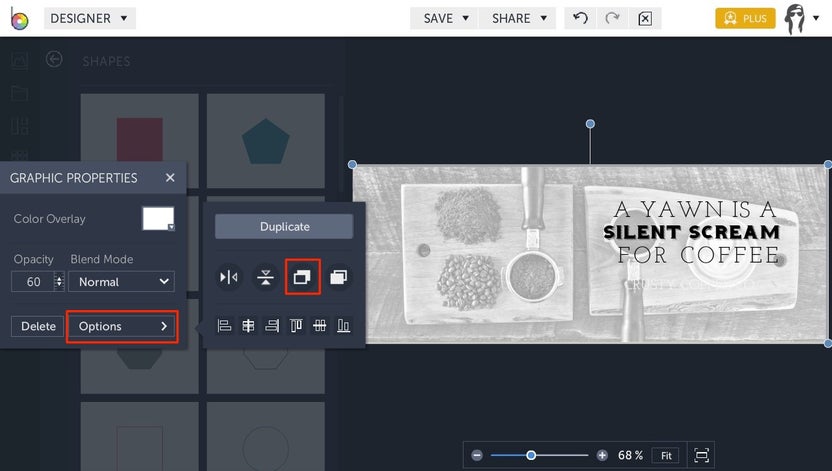Undo the last action

click(580, 19)
